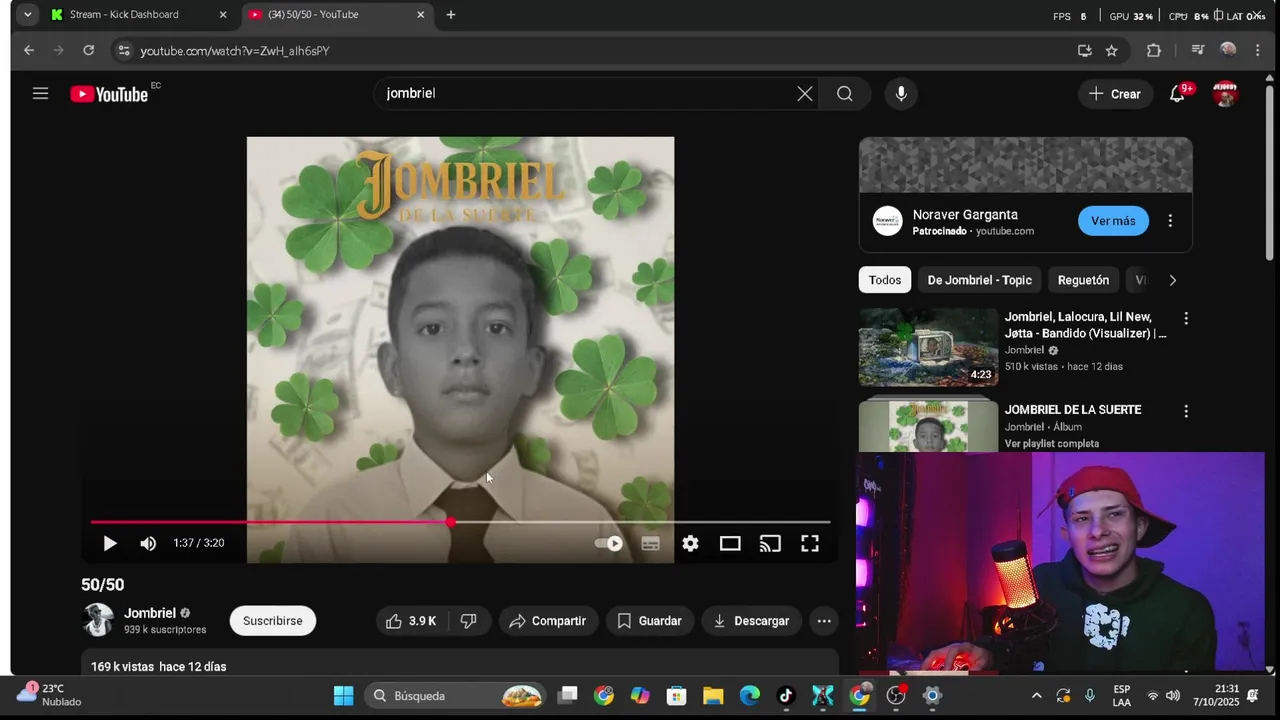The height and width of the screenshot is (720, 1280).
Task: Open the JOMBRIEL DE LA SUERTE album thumbnail
Action: (928, 426)
